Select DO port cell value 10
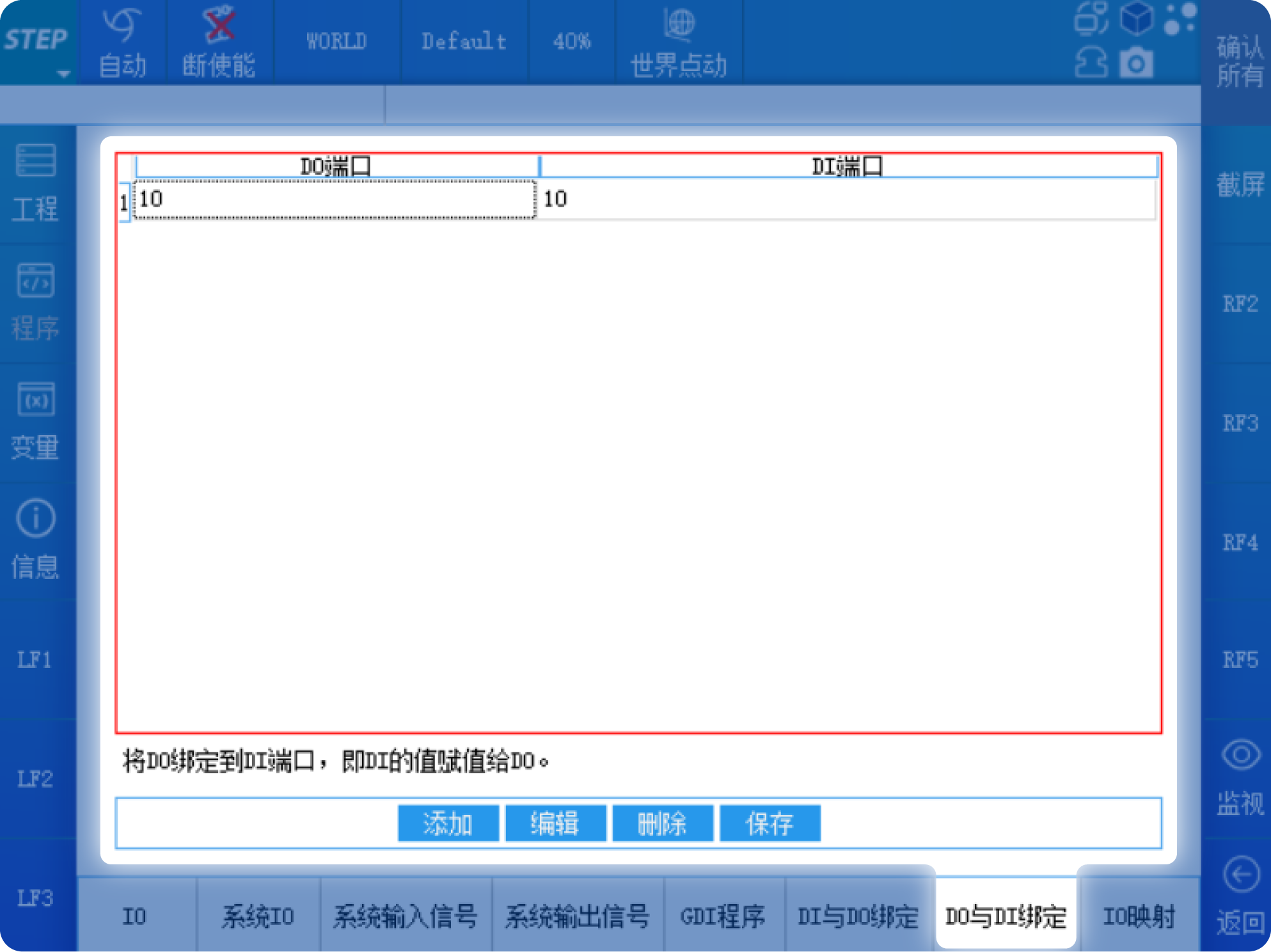 point(335,199)
